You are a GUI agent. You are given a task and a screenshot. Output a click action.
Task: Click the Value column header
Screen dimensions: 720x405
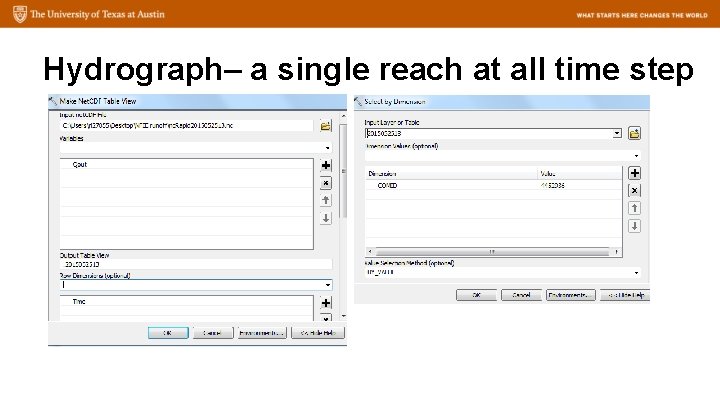point(579,174)
